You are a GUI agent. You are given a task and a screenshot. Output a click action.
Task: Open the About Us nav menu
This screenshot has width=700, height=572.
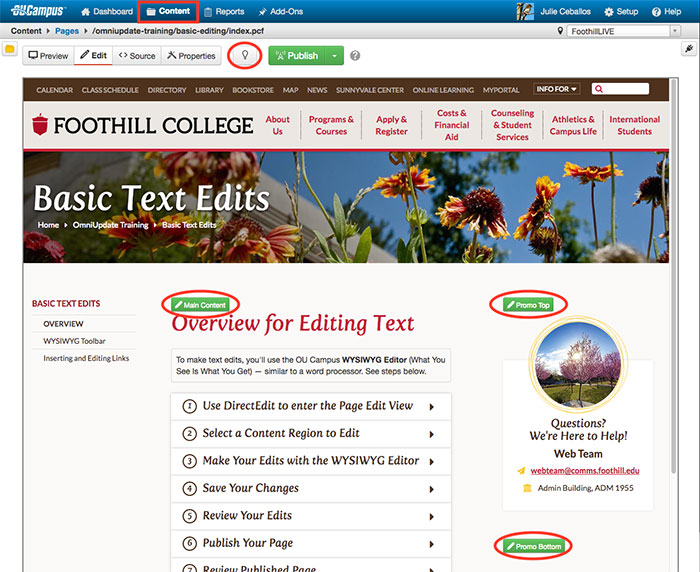pos(277,125)
